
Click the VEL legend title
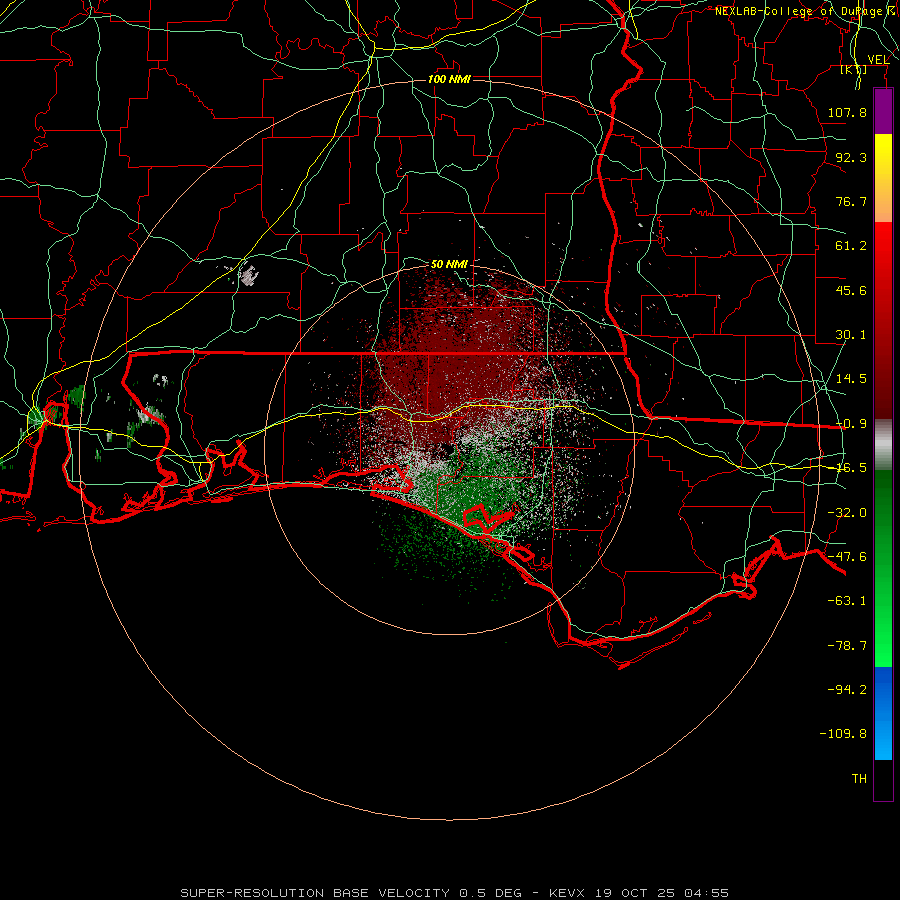coord(878,60)
